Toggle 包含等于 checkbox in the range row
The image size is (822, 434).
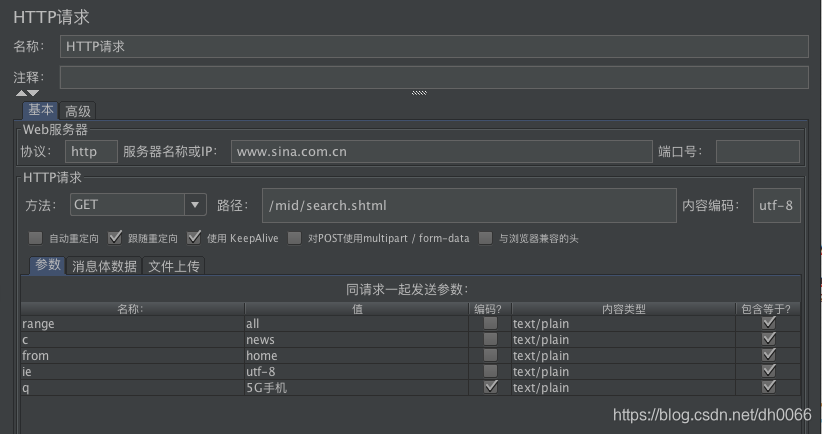[x=769, y=323]
